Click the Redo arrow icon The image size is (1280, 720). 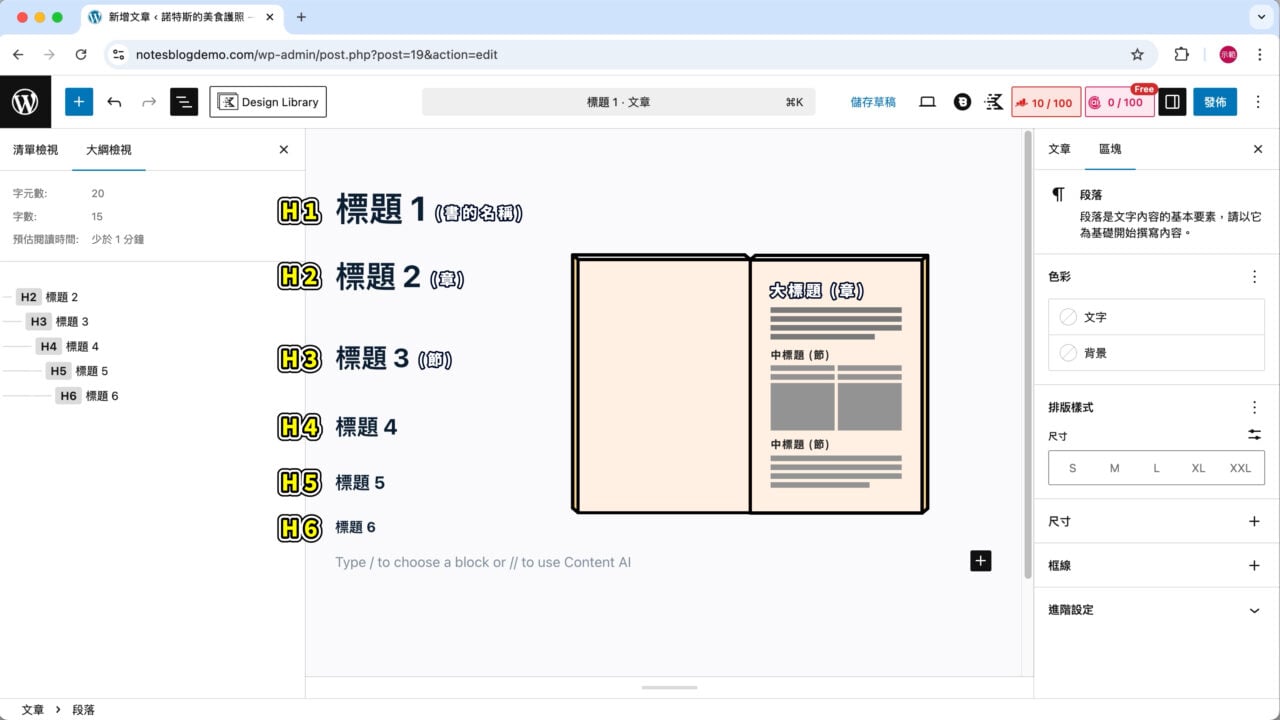point(148,101)
